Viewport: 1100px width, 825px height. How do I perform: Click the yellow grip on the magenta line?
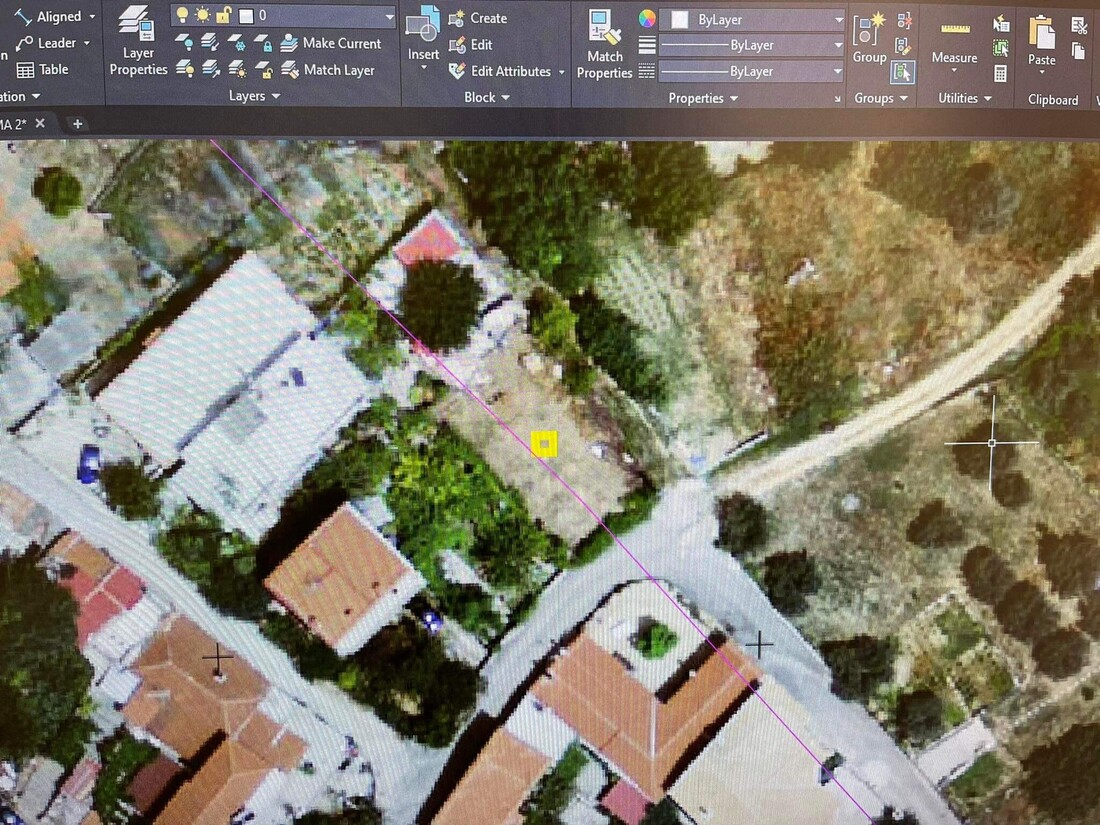coord(543,443)
